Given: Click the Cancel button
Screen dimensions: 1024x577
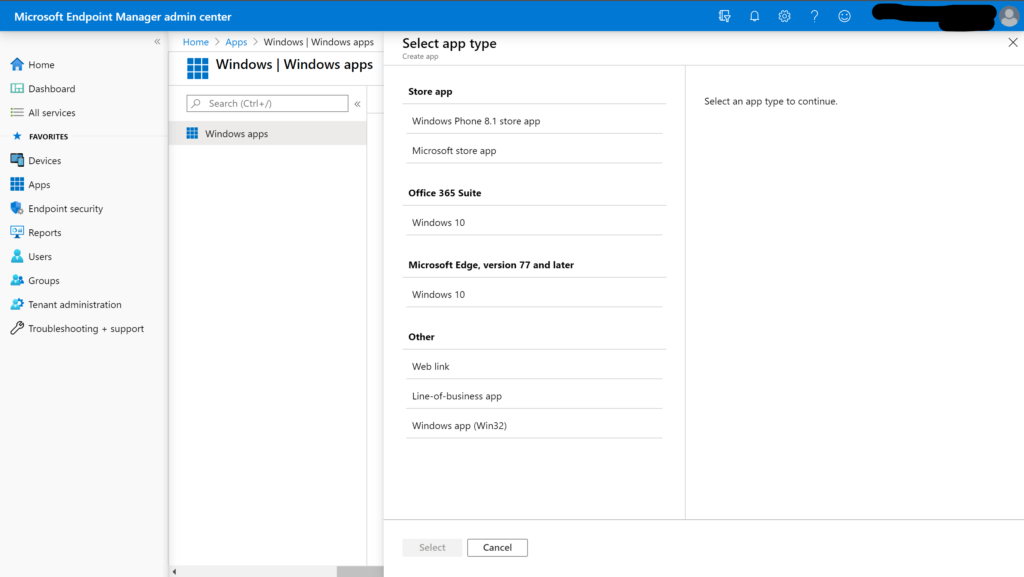Looking at the screenshot, I should 497,547.
